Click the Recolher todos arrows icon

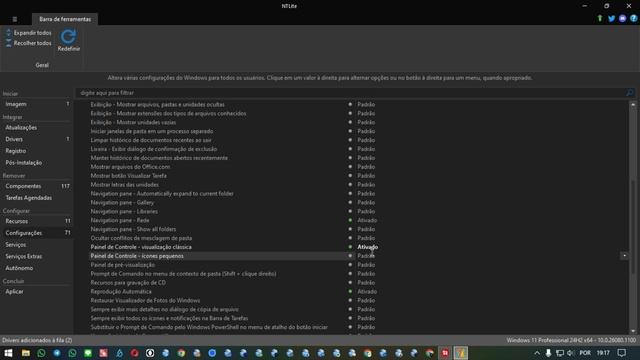[9, 43]
